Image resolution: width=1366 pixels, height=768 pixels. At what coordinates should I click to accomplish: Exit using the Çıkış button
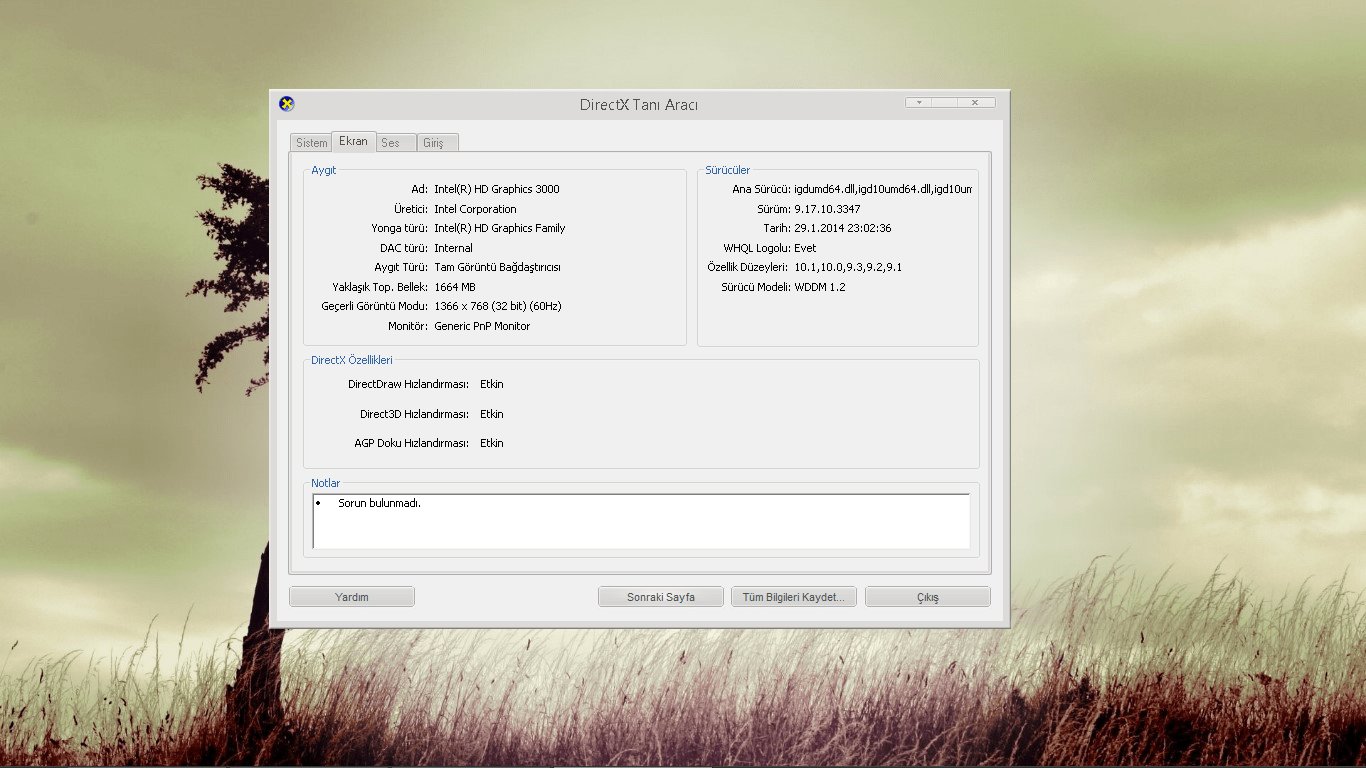[928, 597]
